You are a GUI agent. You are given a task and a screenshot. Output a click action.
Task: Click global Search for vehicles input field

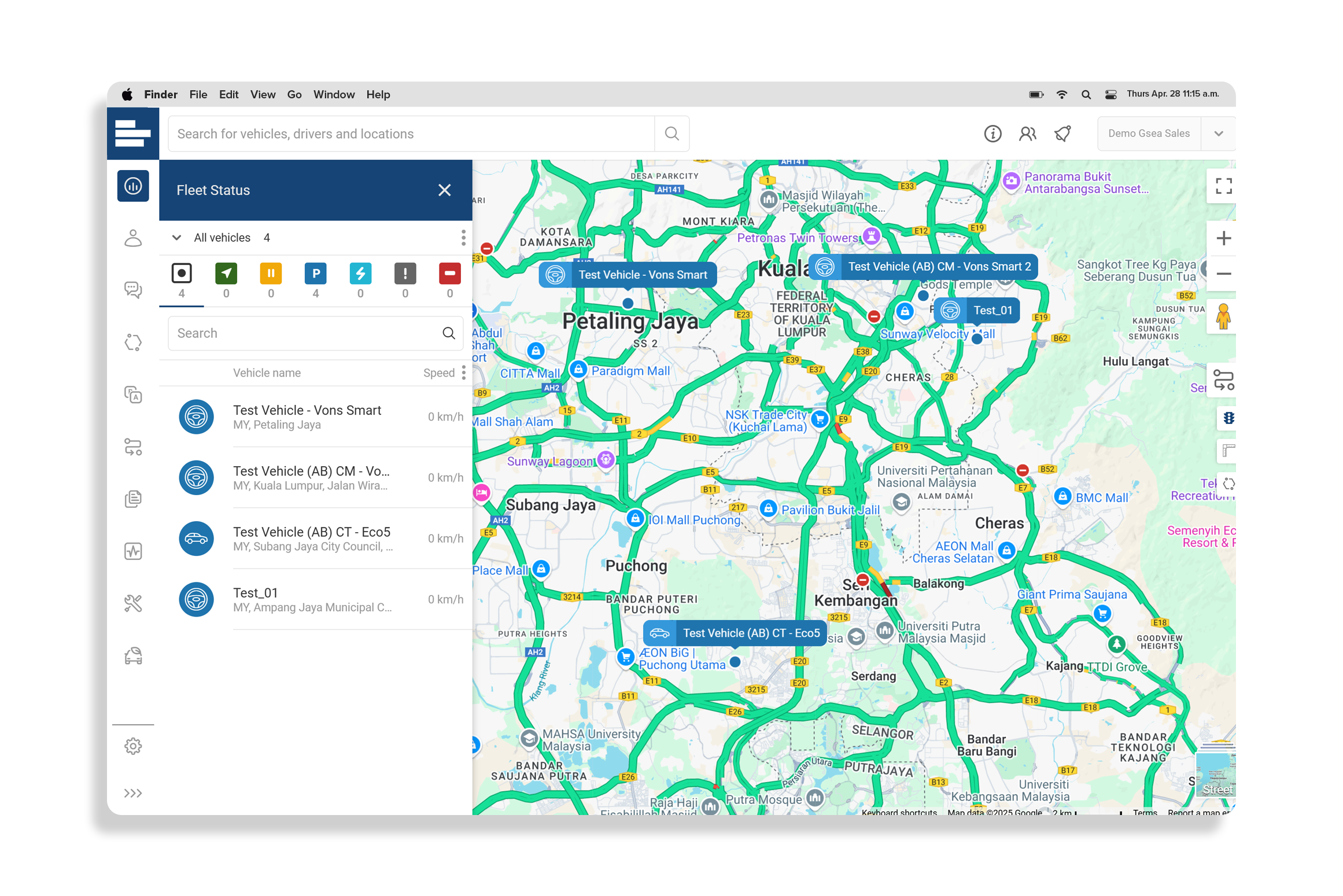411,134
